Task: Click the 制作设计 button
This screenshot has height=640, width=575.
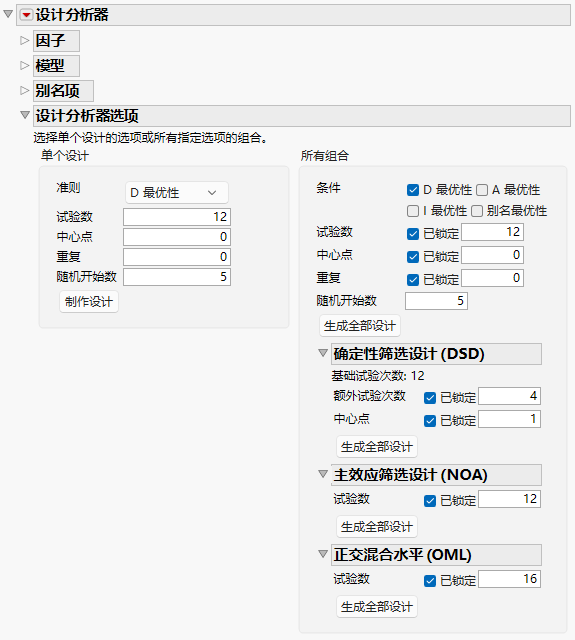Action: click(x=89, y=302)
